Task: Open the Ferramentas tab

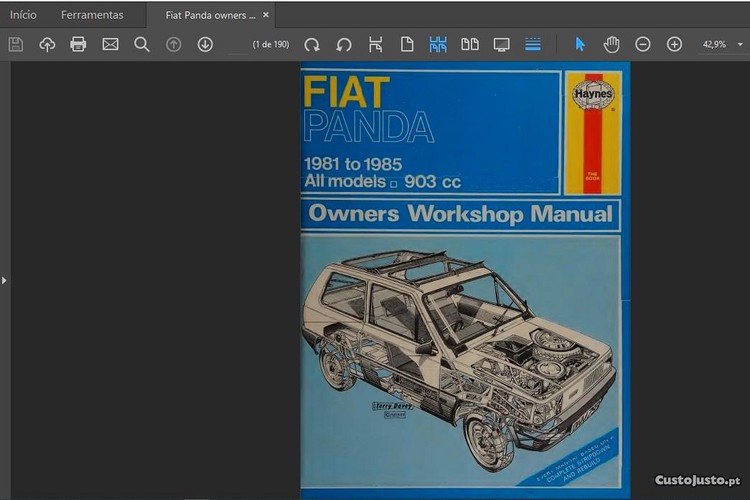Action: (x=92, y=15)
